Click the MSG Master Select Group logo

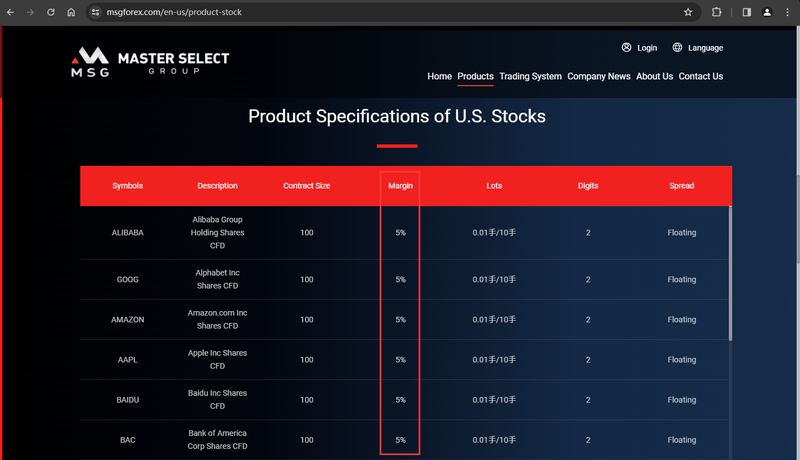pos(150,62)
